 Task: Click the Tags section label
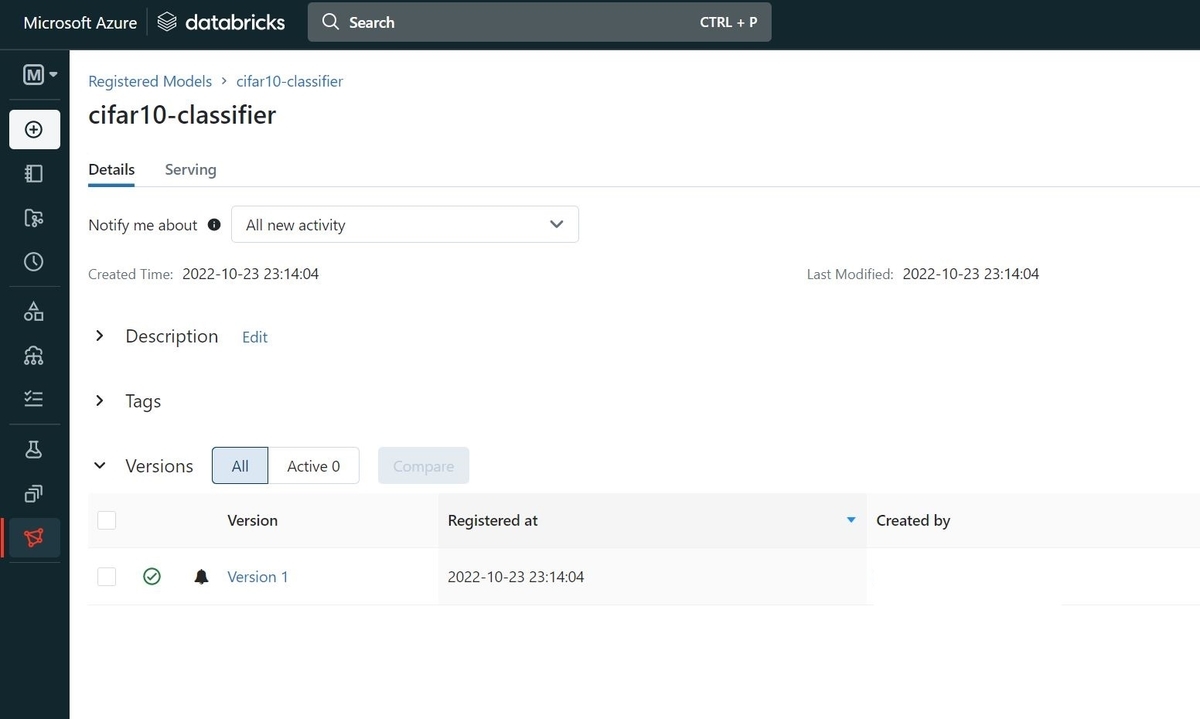143,401
